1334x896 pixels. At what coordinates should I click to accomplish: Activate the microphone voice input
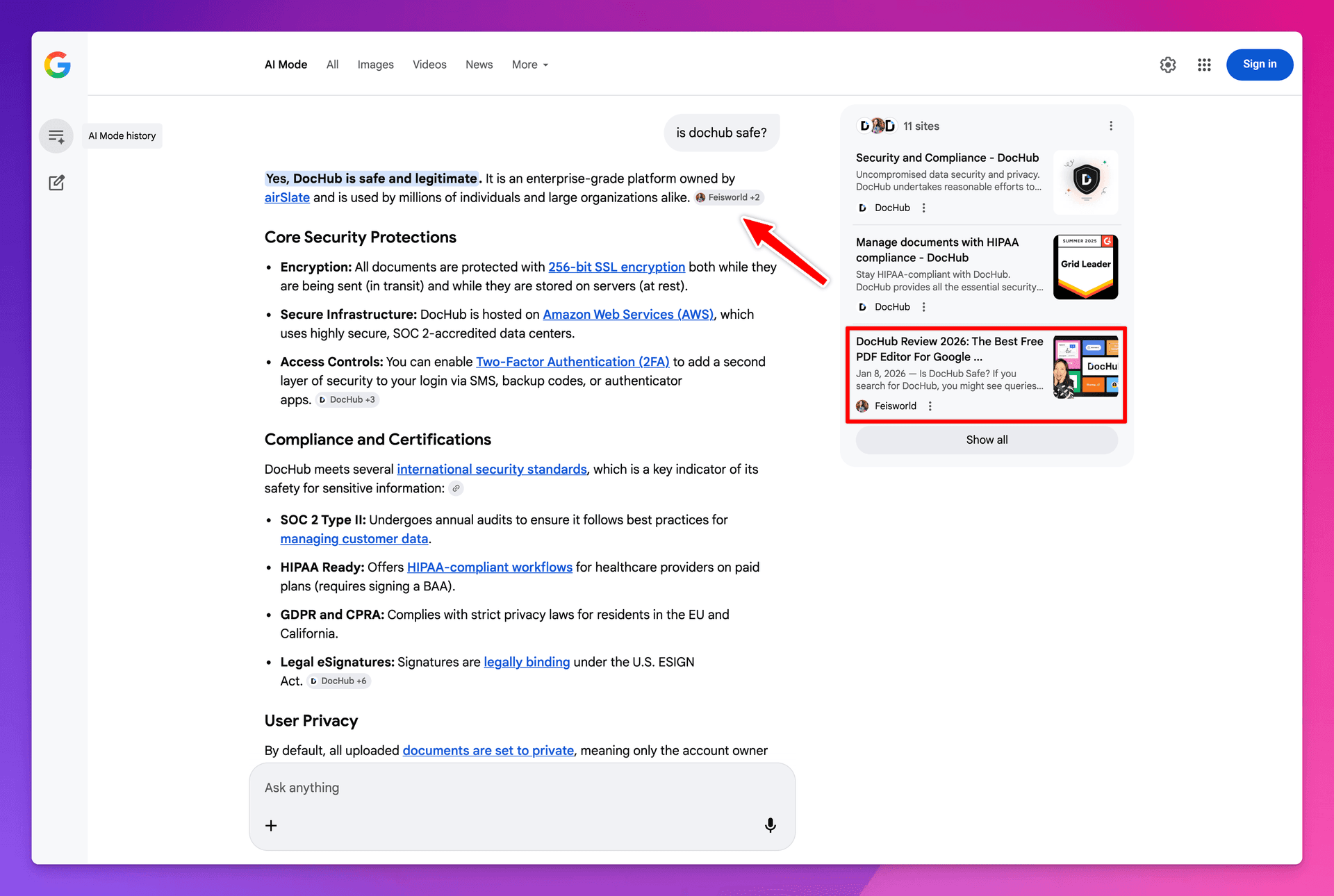pyautogui.click(x=770, y=825)
